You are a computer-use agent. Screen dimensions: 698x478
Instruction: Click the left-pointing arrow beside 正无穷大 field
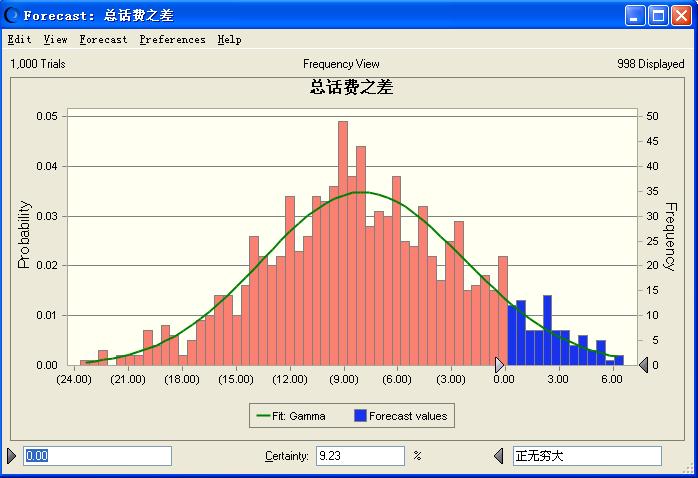click(x=499, y=456)
